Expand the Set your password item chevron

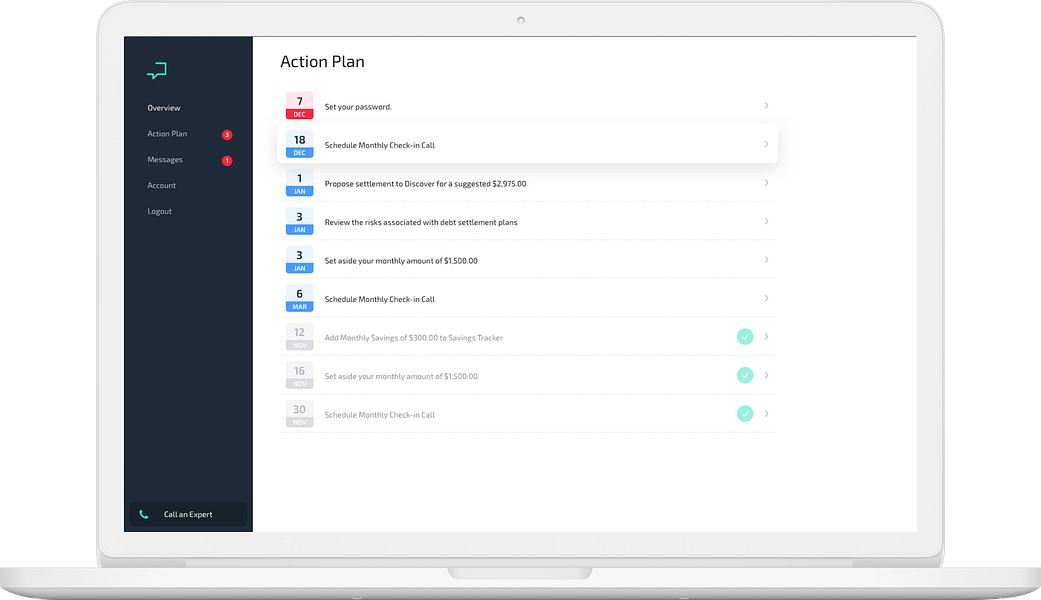click(766, 106)
